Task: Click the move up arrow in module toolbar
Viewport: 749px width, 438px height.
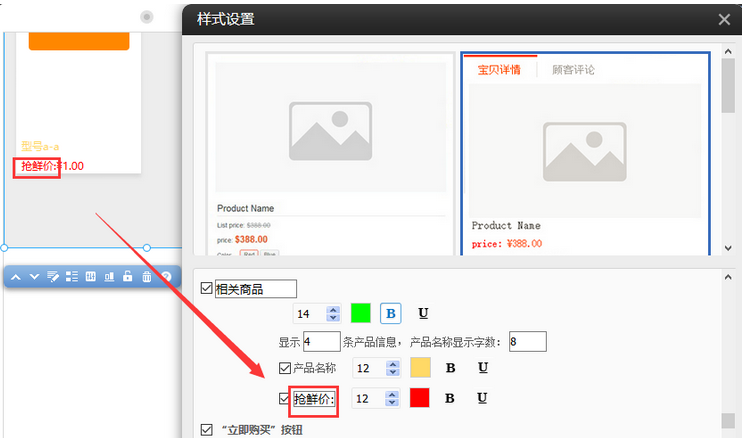Action: [x=18, y=277]
